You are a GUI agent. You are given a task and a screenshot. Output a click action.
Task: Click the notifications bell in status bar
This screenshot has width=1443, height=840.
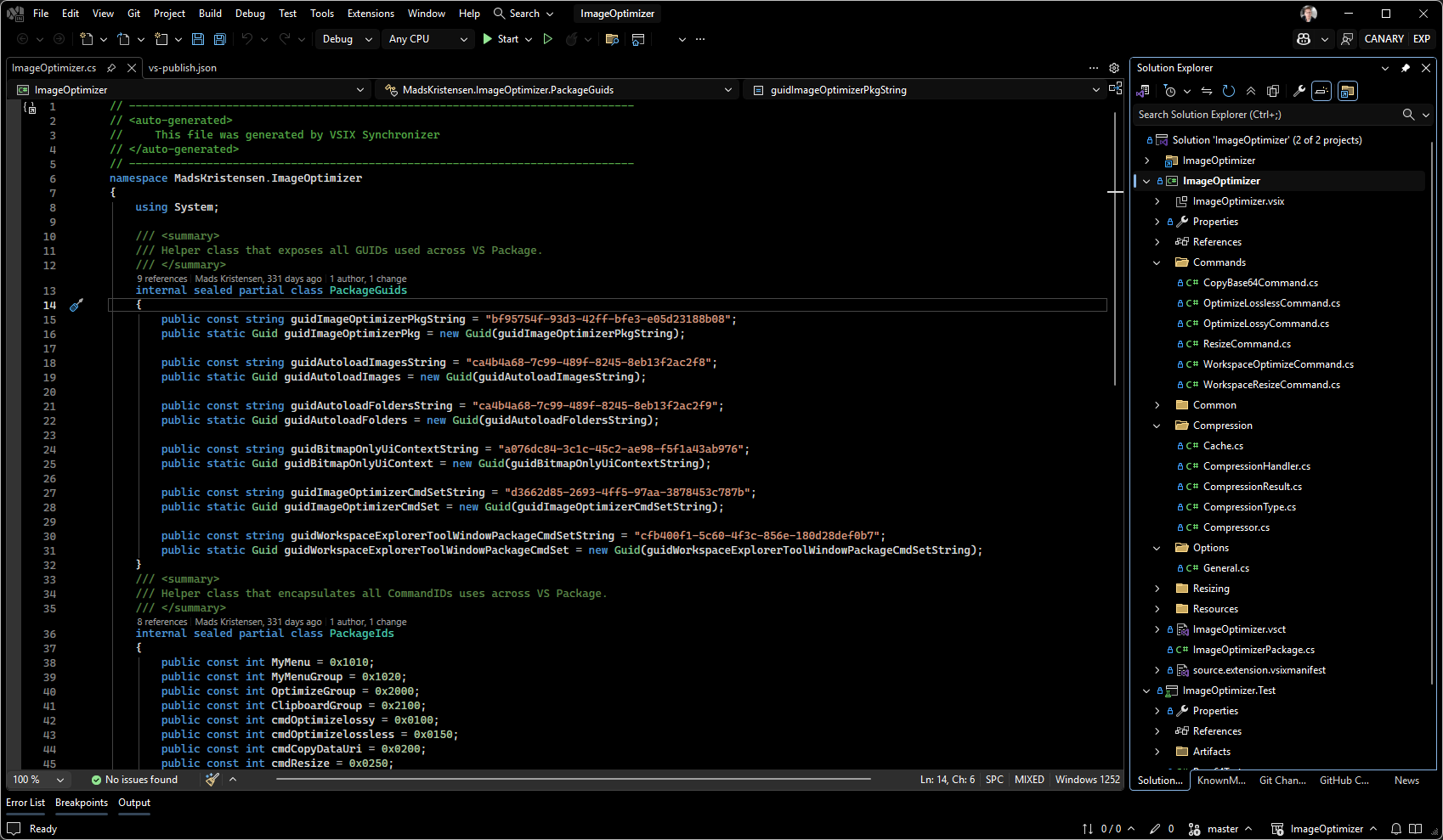click(1395, 828)
